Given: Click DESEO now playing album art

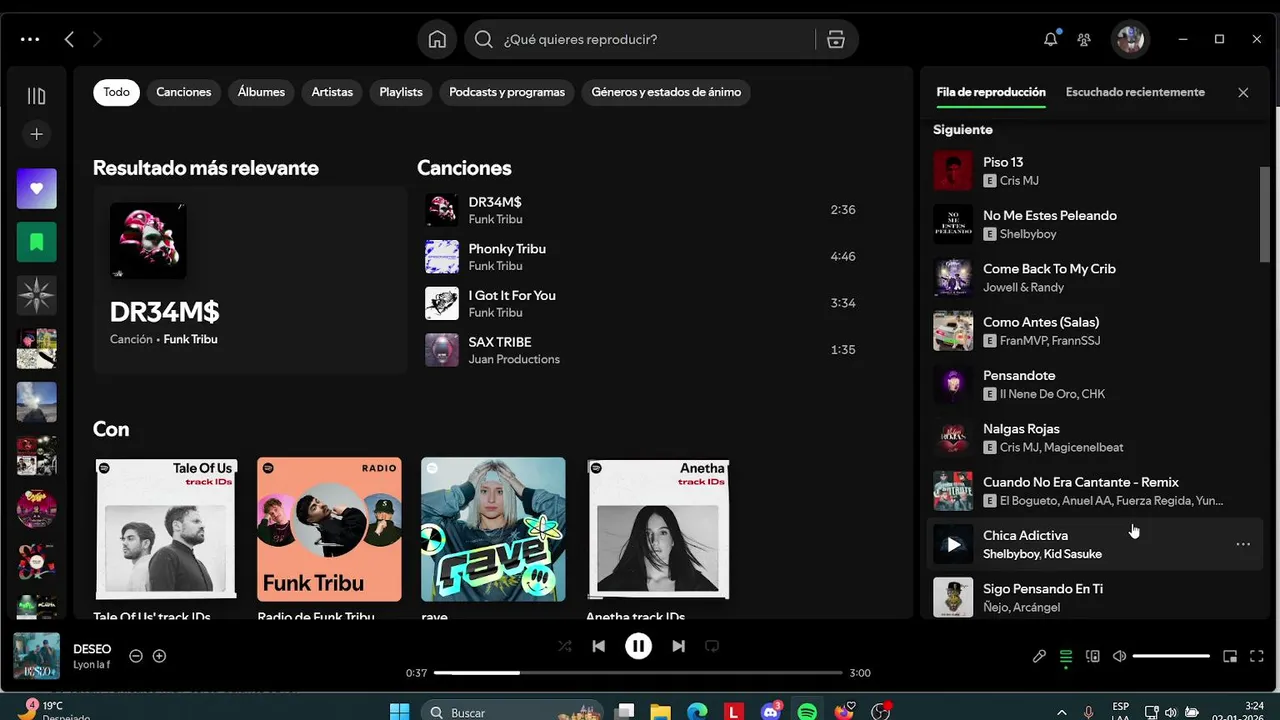Looking at the screenshot, I should point(37,656).
